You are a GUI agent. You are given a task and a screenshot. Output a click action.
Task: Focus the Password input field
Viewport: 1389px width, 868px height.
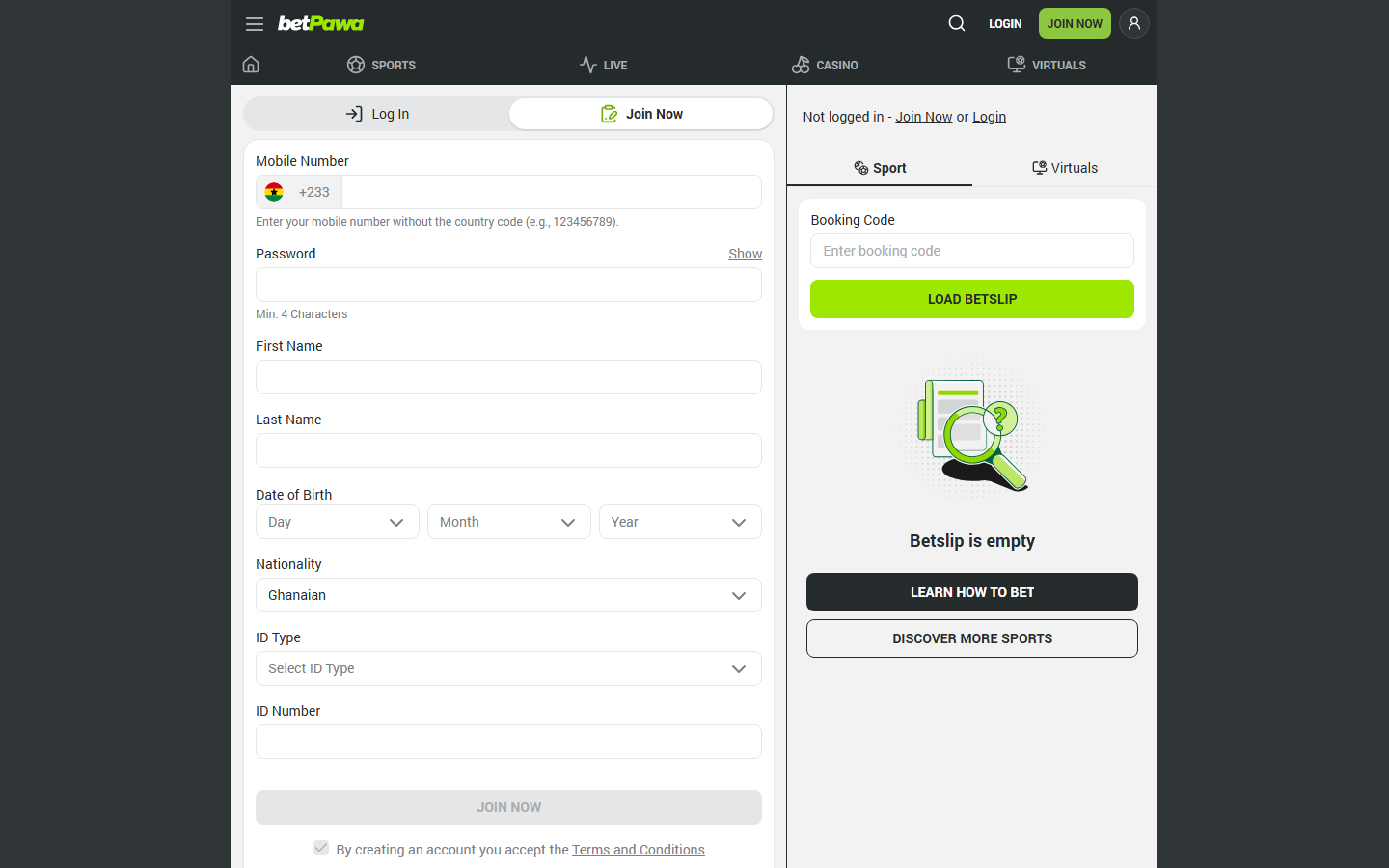pos(508,285)
